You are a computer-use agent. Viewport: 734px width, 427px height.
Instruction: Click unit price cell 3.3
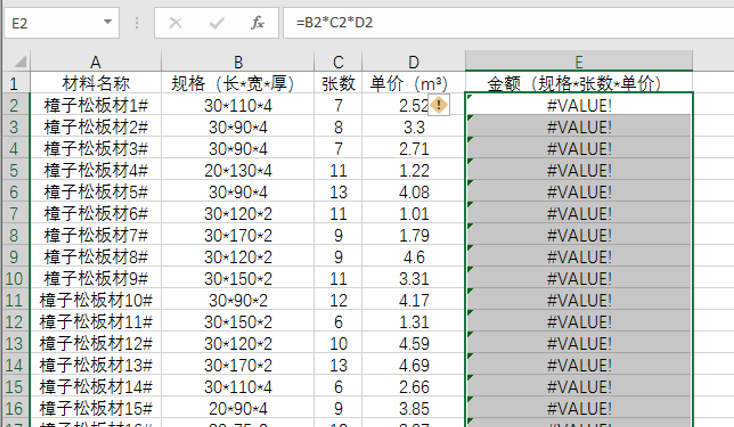tap(413, 126)
